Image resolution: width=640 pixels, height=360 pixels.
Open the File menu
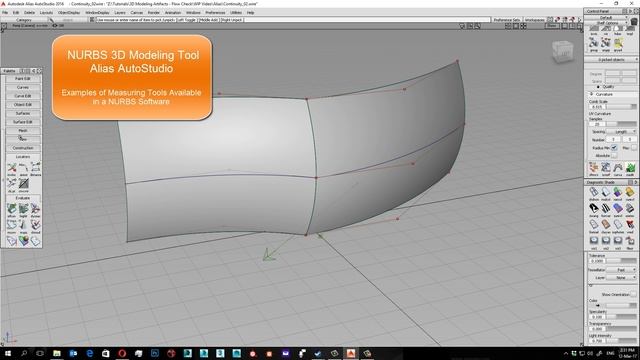tap(5, 13)
